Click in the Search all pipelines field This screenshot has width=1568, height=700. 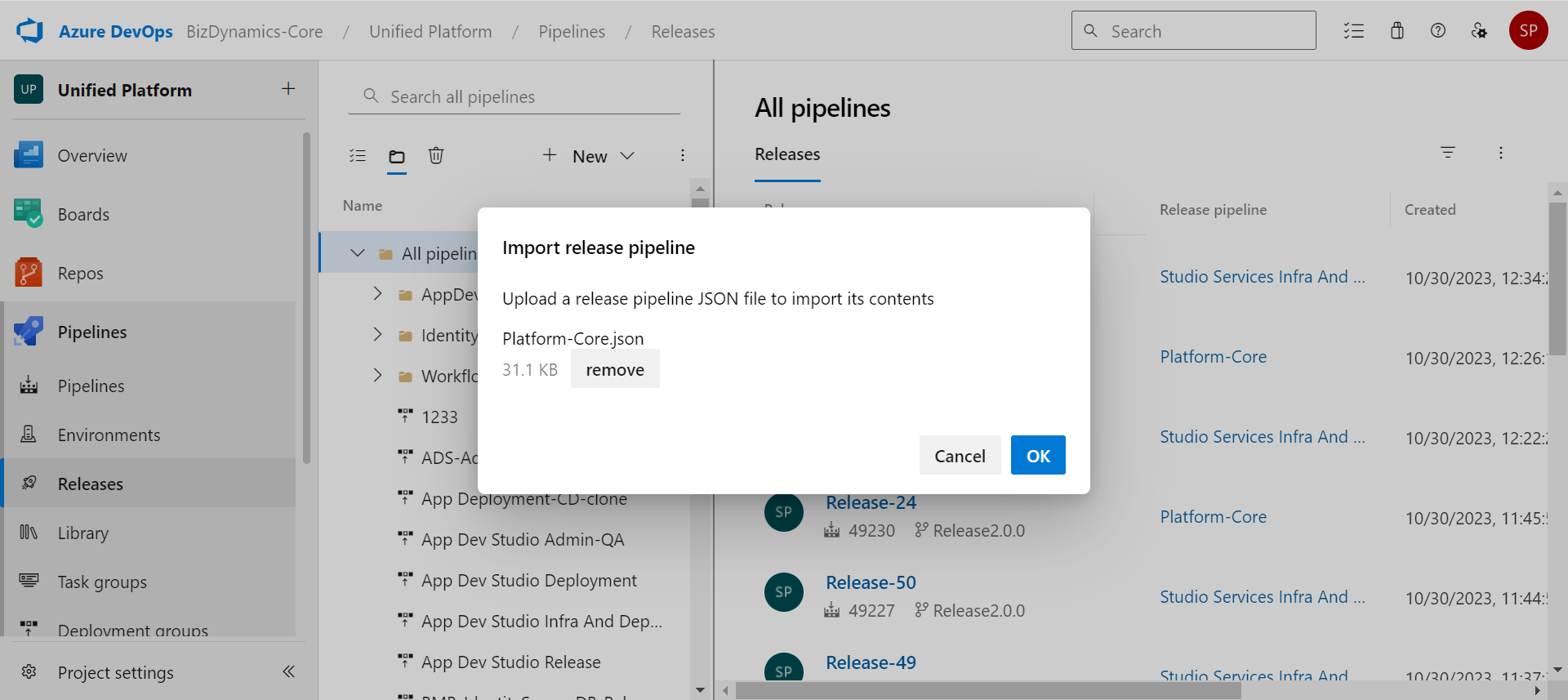click(514, 96)
